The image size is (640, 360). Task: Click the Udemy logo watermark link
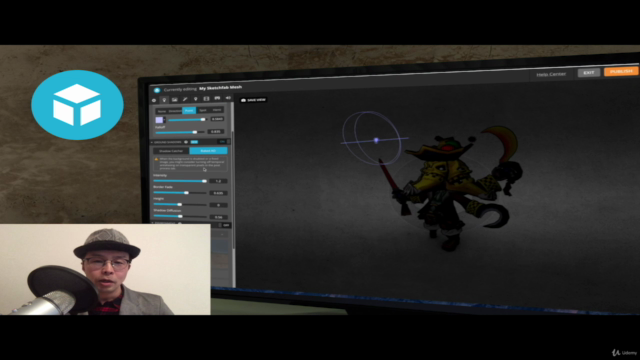[624, 352]
